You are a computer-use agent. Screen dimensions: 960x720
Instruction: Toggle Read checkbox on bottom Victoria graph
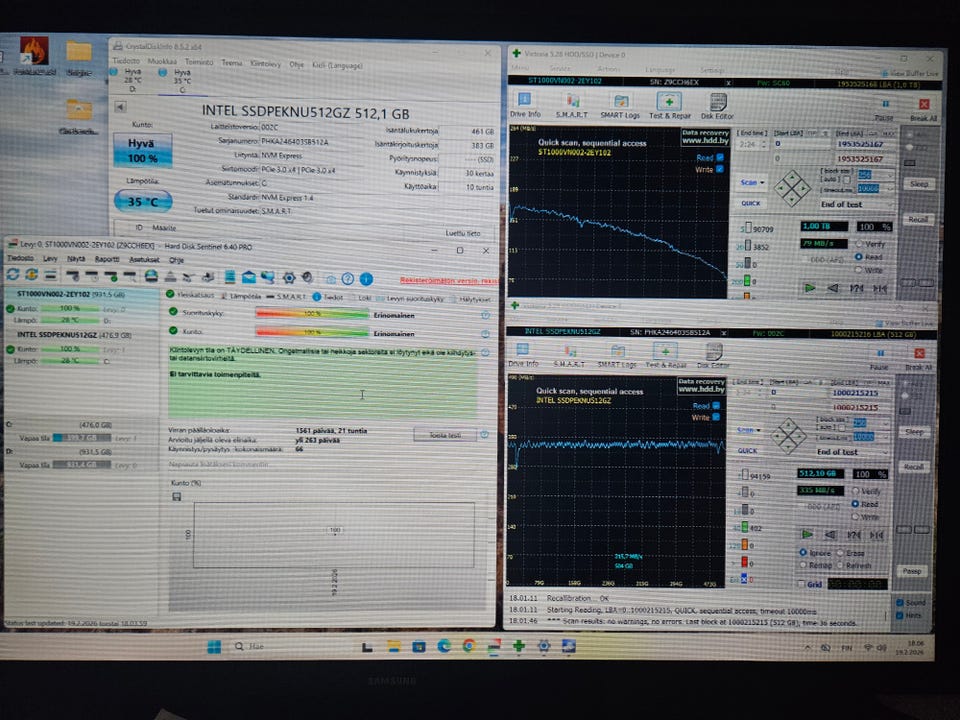pyautogui.click(x=716, y=405)
